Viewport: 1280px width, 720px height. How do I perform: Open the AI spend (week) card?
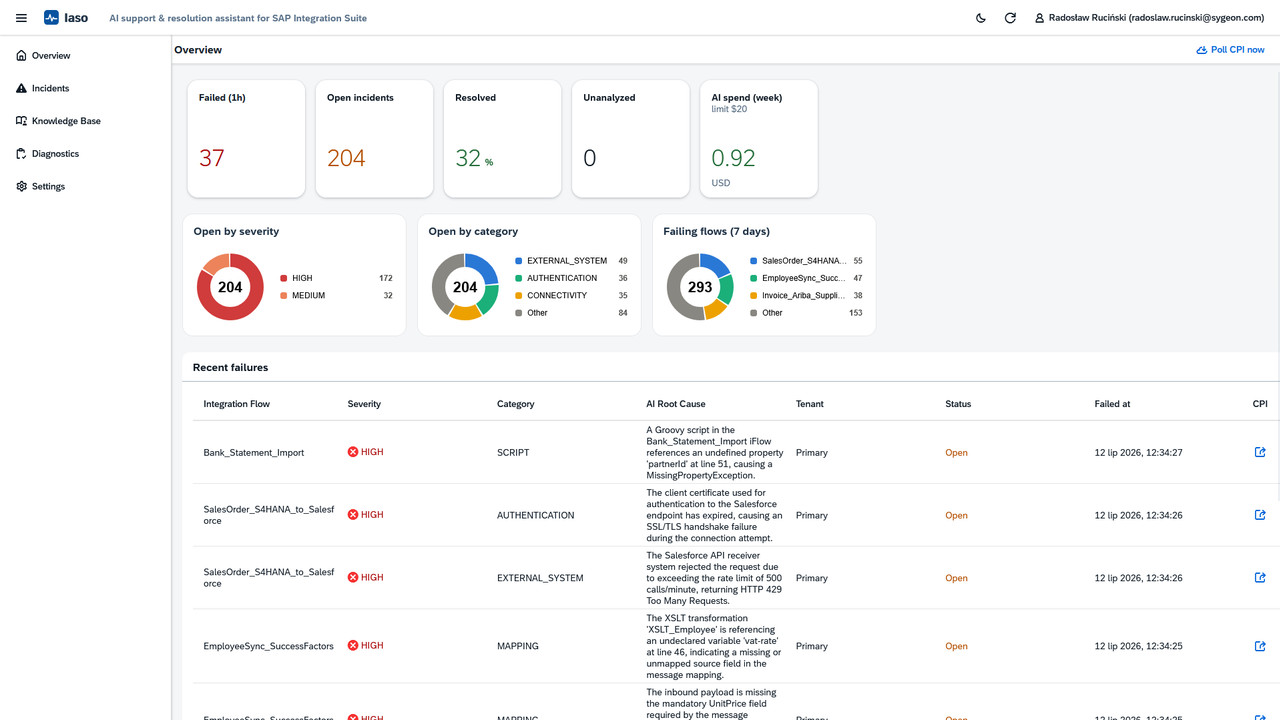point(758,139)
